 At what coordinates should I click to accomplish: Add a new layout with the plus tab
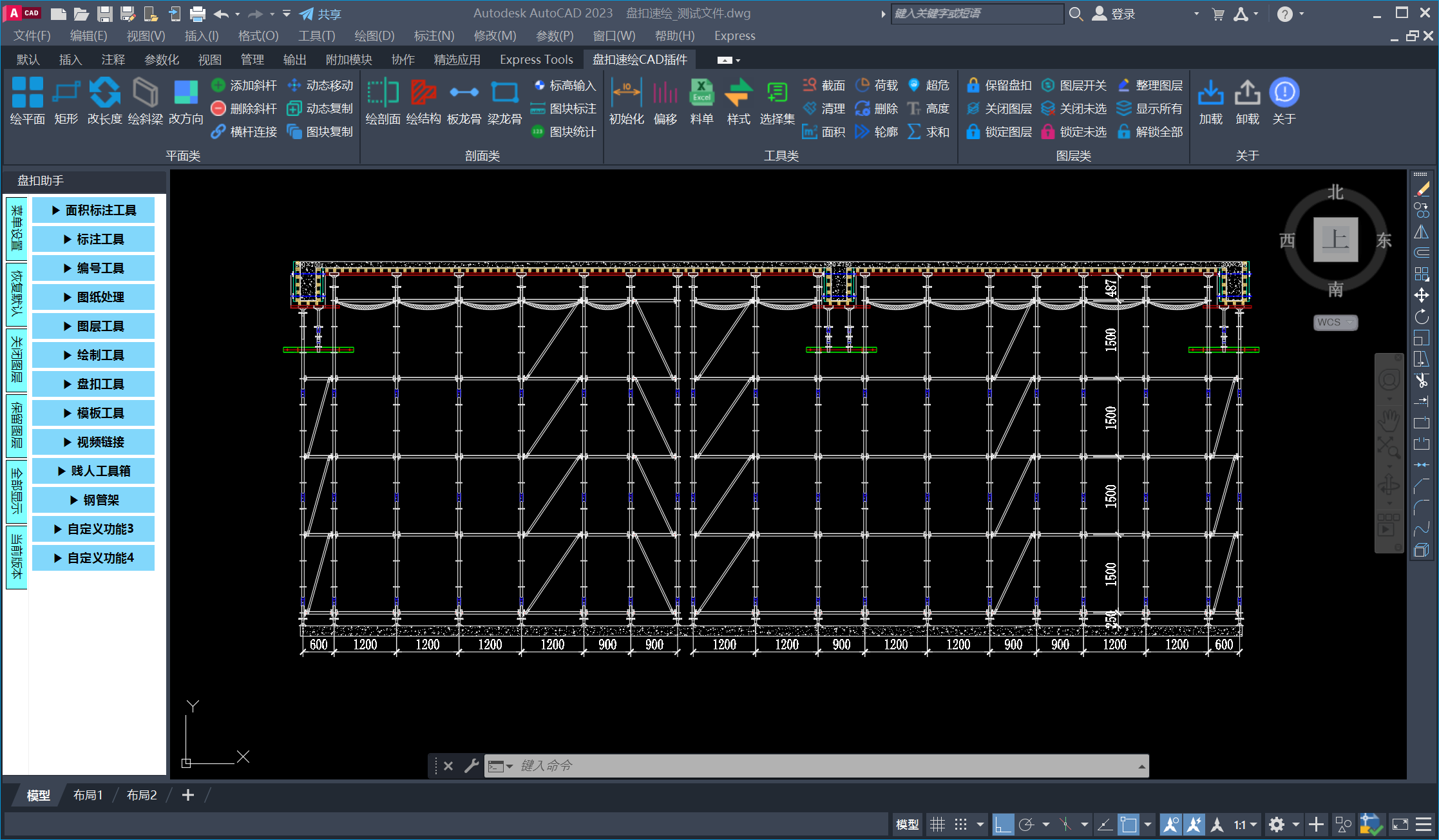[187, 795]
